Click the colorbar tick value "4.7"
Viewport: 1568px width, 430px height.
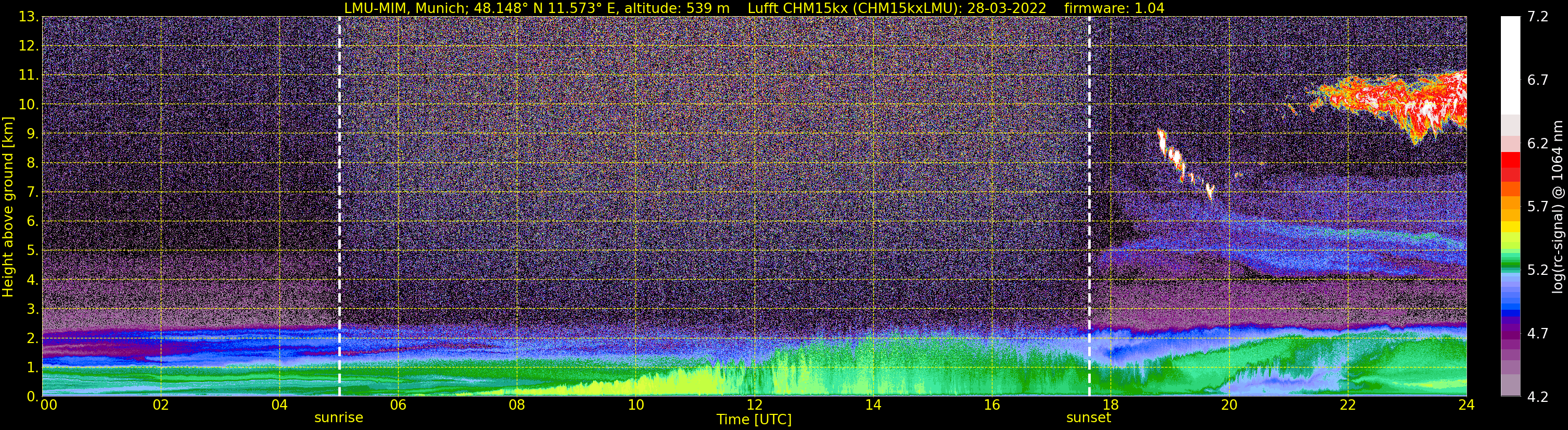click(x=1538, y=334)
